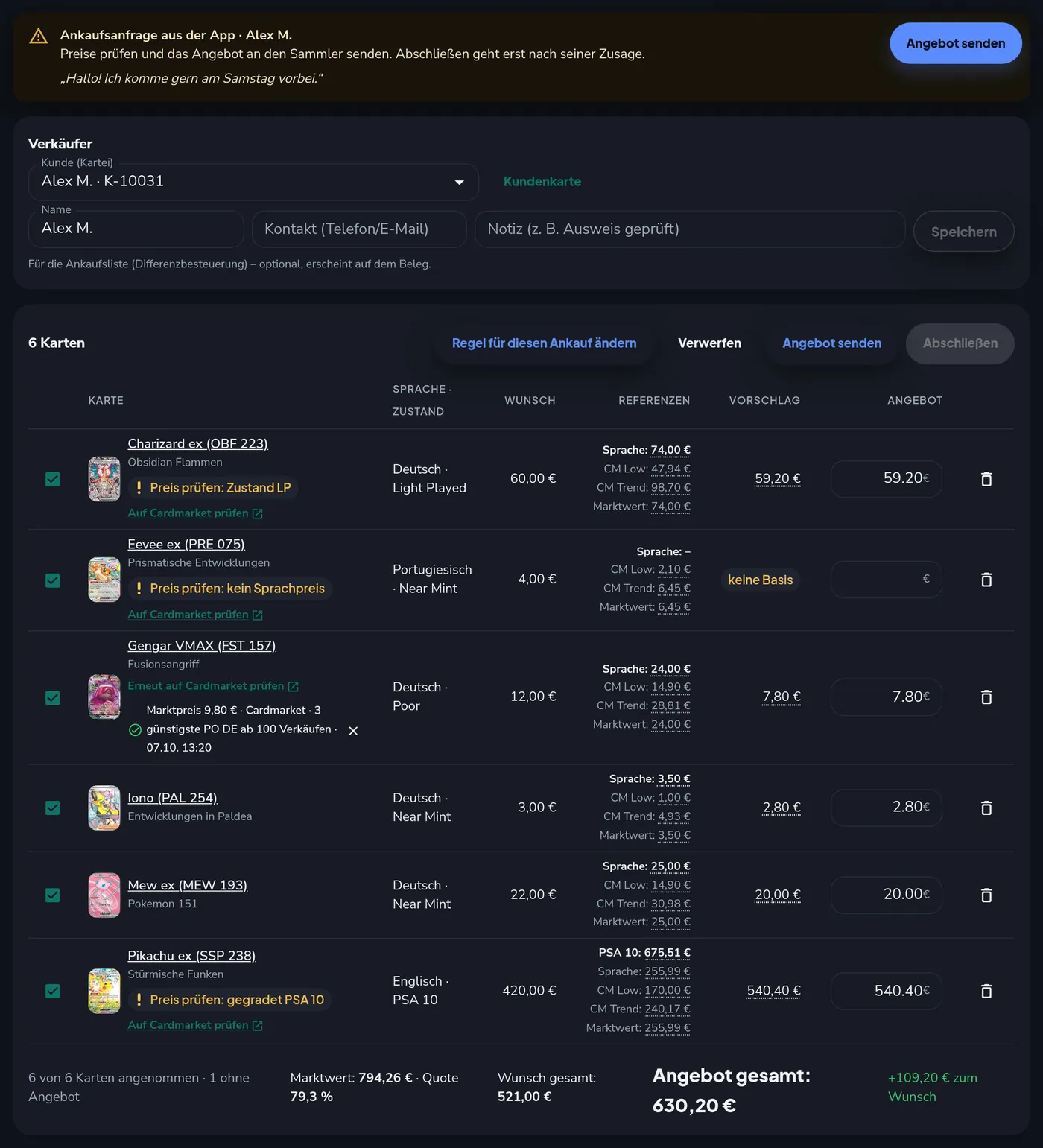Viewport: 1043px width, 1148px height.
Task: Open the Kundenkarte link
Action: pos(542,182)
